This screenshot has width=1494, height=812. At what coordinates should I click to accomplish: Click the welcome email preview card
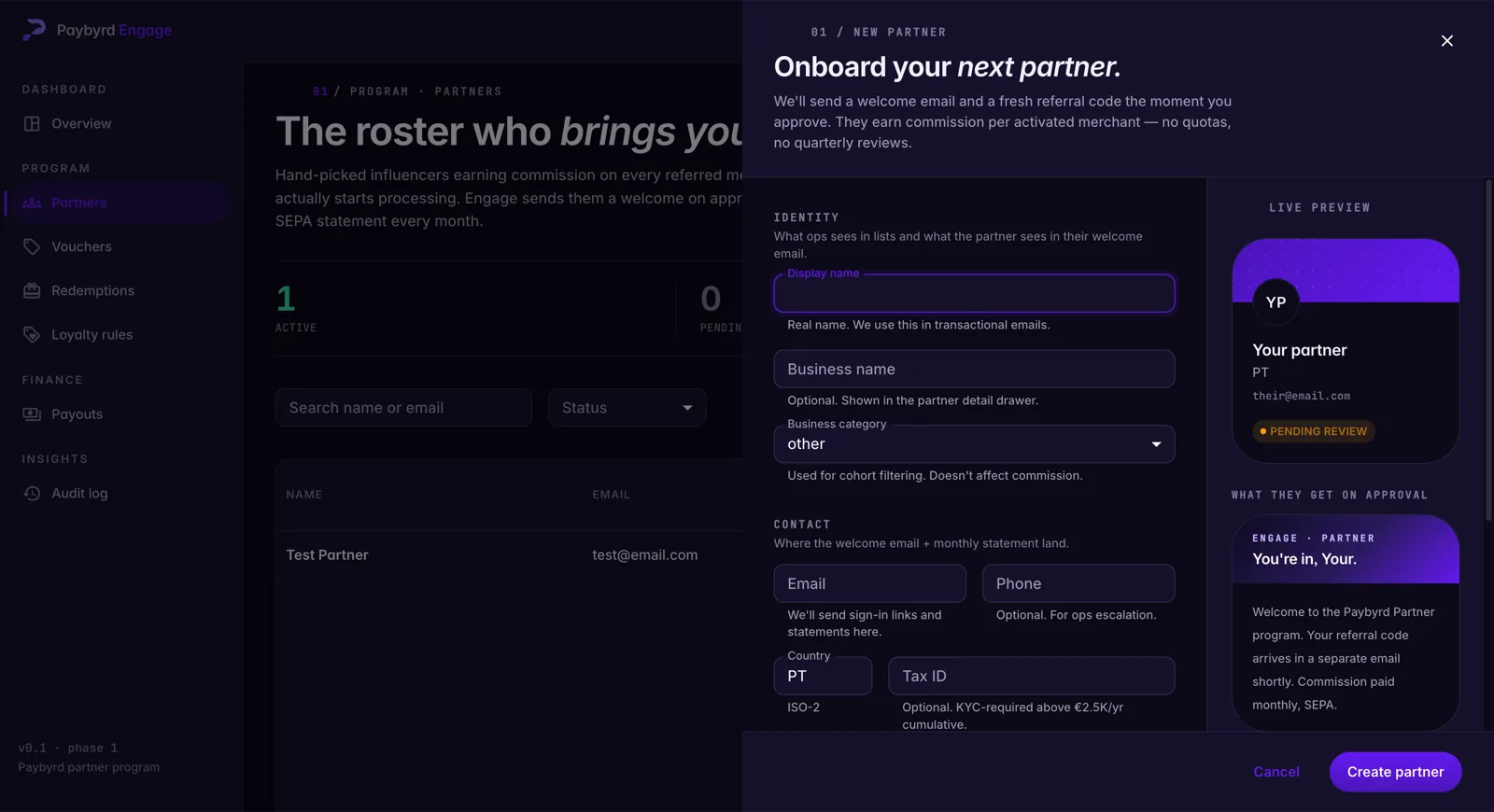pos(1346,623)
